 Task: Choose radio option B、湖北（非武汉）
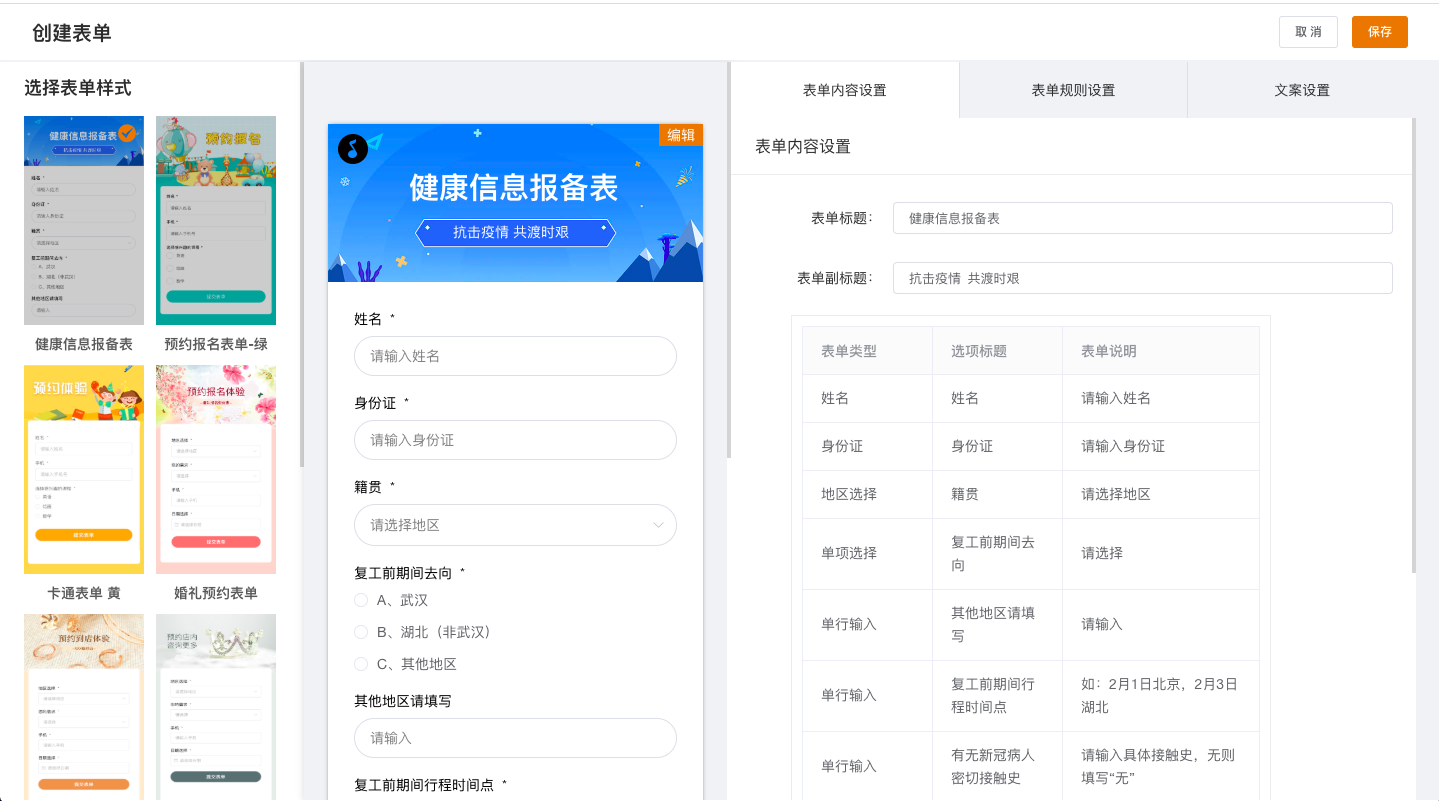(x=361, y=632)
